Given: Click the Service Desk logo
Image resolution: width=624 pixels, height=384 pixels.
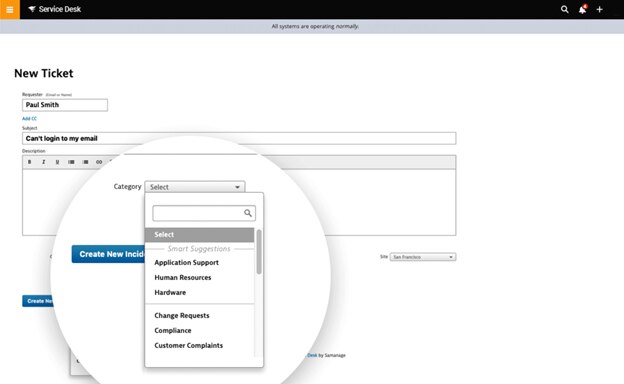Looking at the screenshot, I should (55, 9).
